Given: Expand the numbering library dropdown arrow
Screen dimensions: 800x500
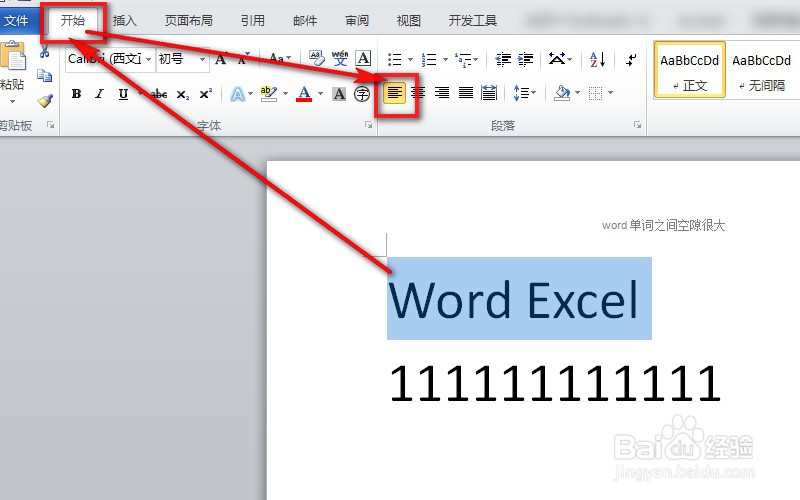Looking at the screenshot, I should pos(445,60).
